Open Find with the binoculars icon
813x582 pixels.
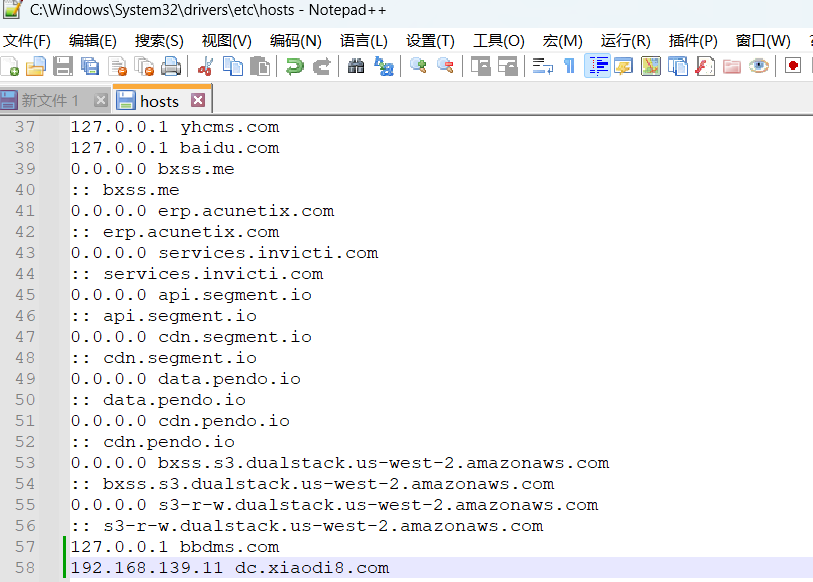[356, 66]
